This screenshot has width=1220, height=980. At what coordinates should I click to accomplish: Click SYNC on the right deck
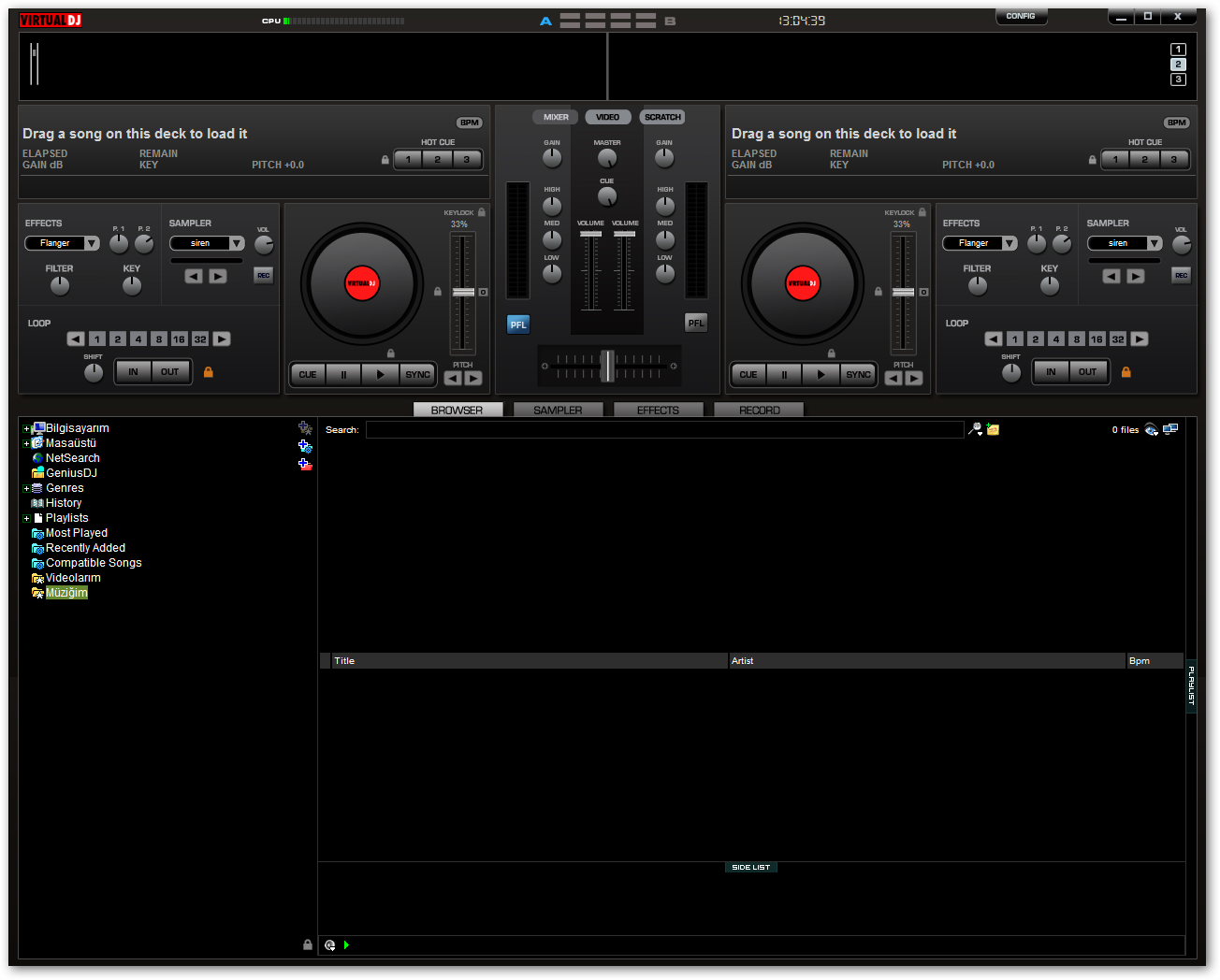(x=858, y=374)
